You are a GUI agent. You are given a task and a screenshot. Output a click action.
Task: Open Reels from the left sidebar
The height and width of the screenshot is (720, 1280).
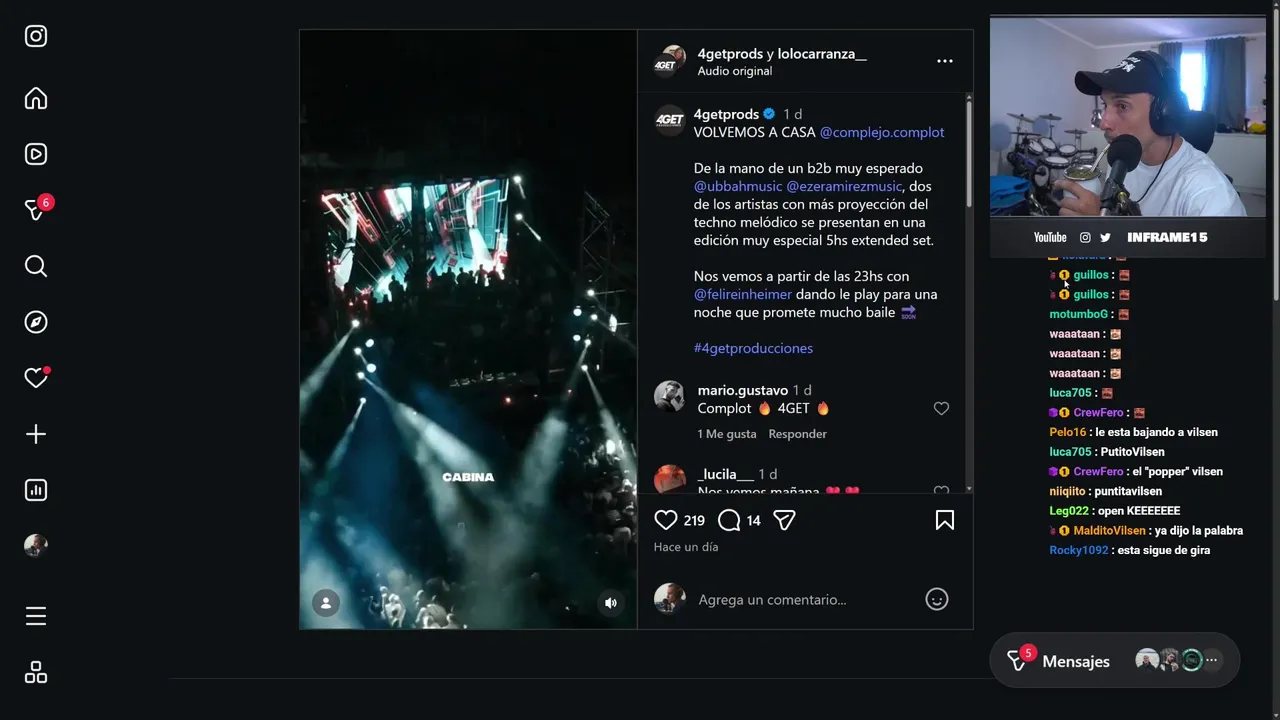(x=36, y=154)
